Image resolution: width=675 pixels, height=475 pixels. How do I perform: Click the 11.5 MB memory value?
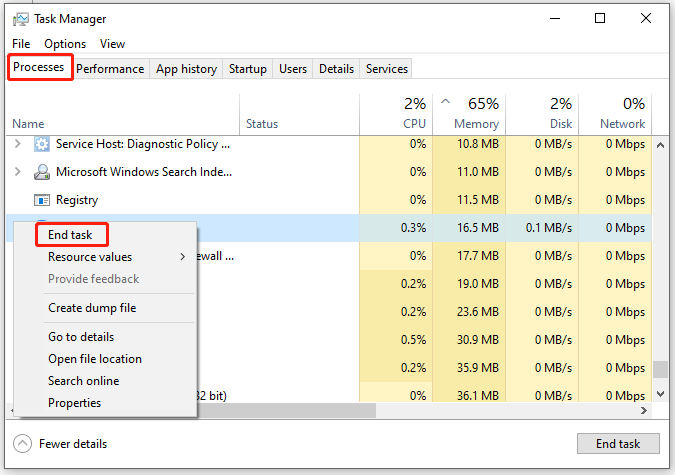tap(477, 199)
